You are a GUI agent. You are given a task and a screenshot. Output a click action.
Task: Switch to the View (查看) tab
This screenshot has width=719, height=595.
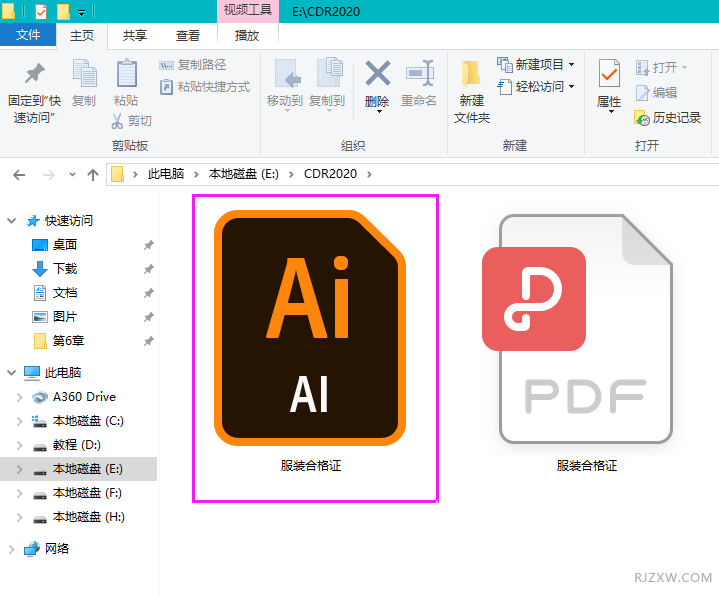[x=188, y=36]
